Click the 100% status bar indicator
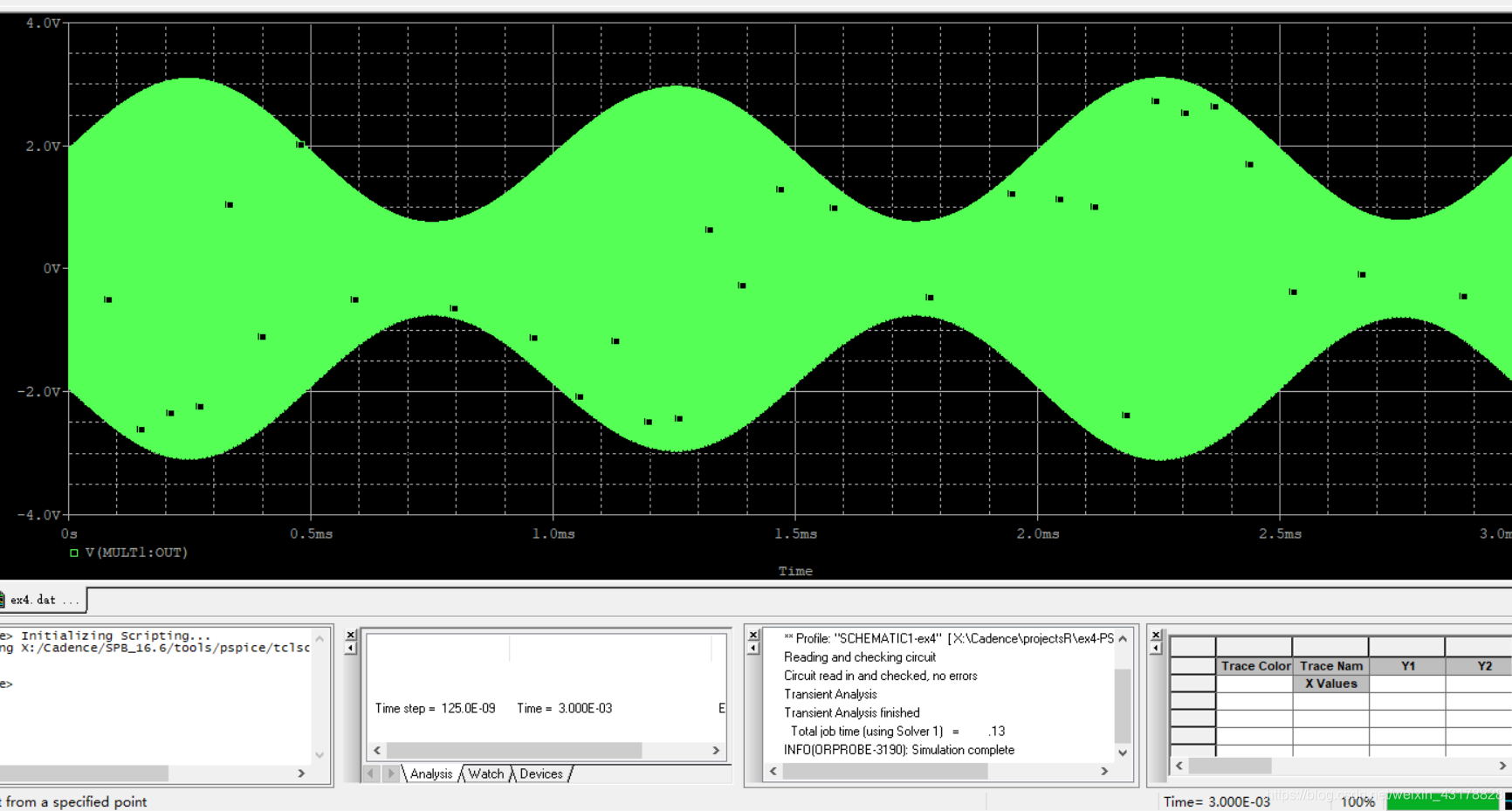1512x811 pixels. pos(1357,801)
